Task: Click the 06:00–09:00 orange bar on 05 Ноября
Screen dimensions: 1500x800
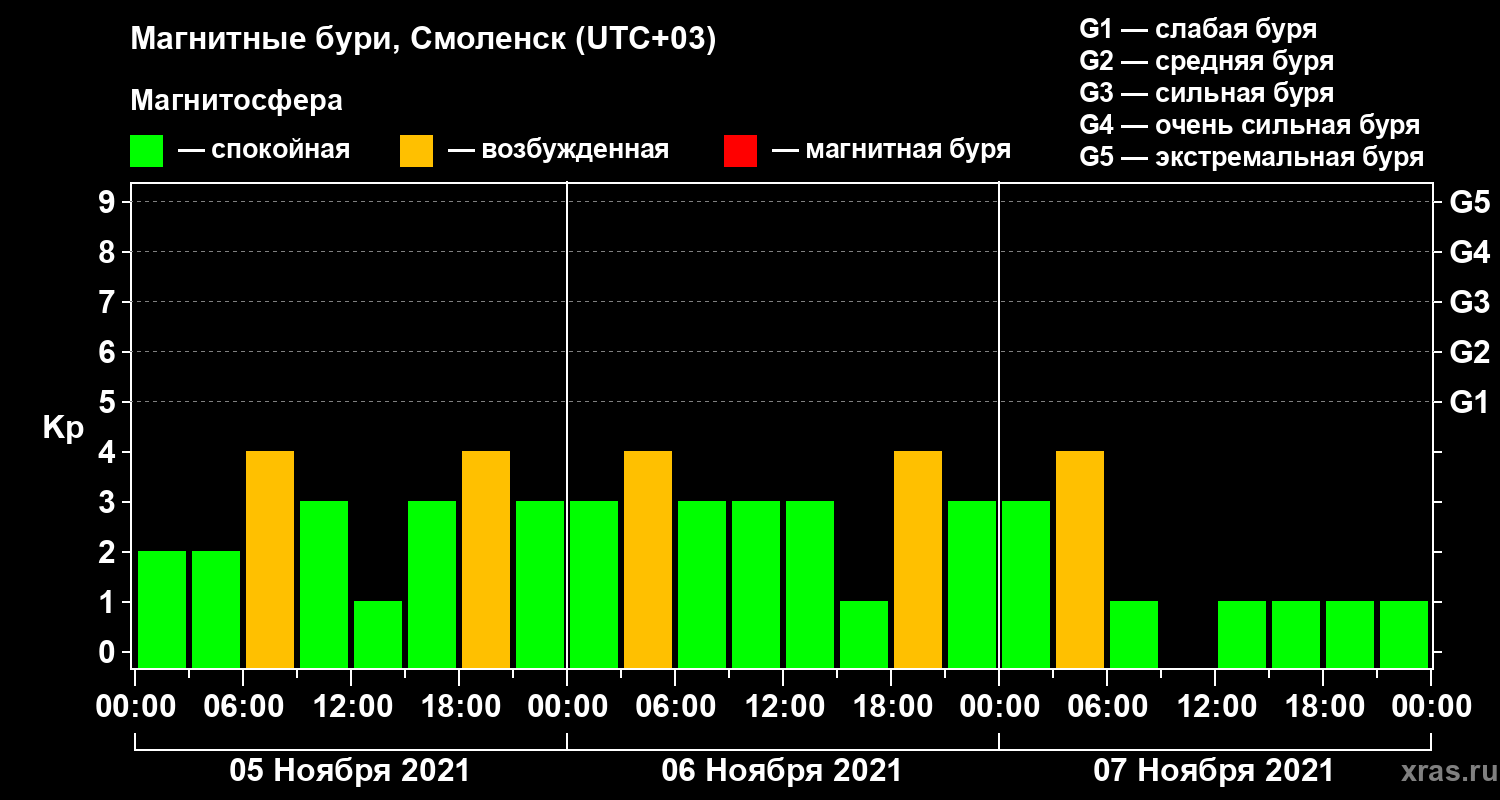Action: click(270, 559)
